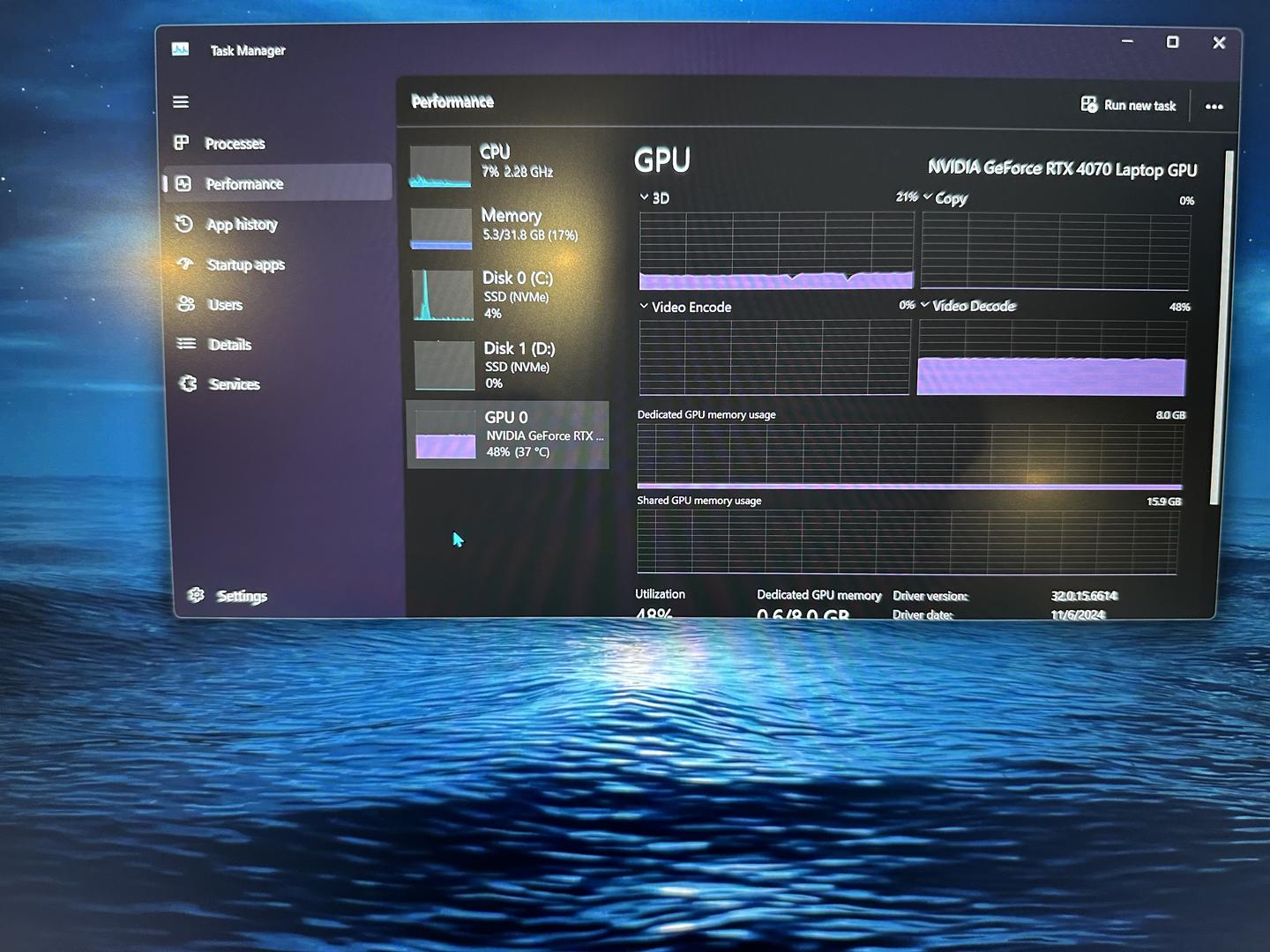Maximize the Task Manager window
The image size is (1270, 952).
coord(1172,42)
